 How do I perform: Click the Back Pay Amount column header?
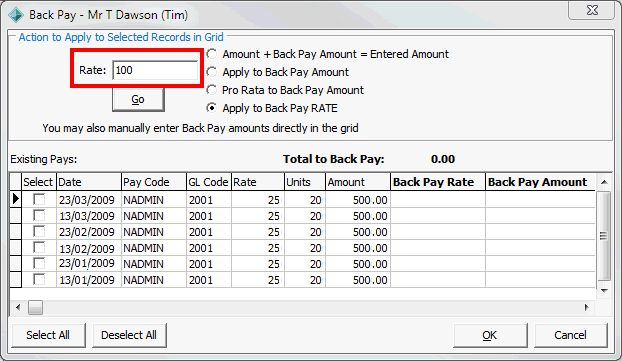pos(540,182)
